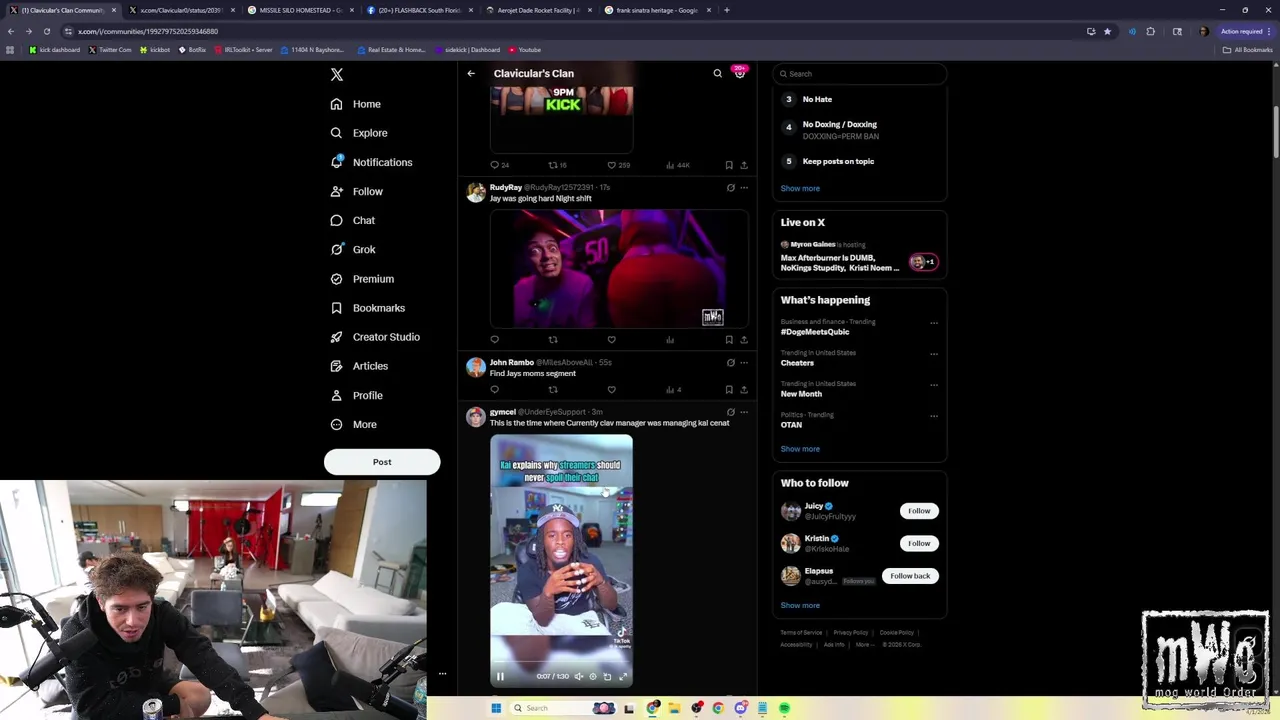
Task: Open the Windows Start menu
Action: pyautogui.click(x=496, y=708)
